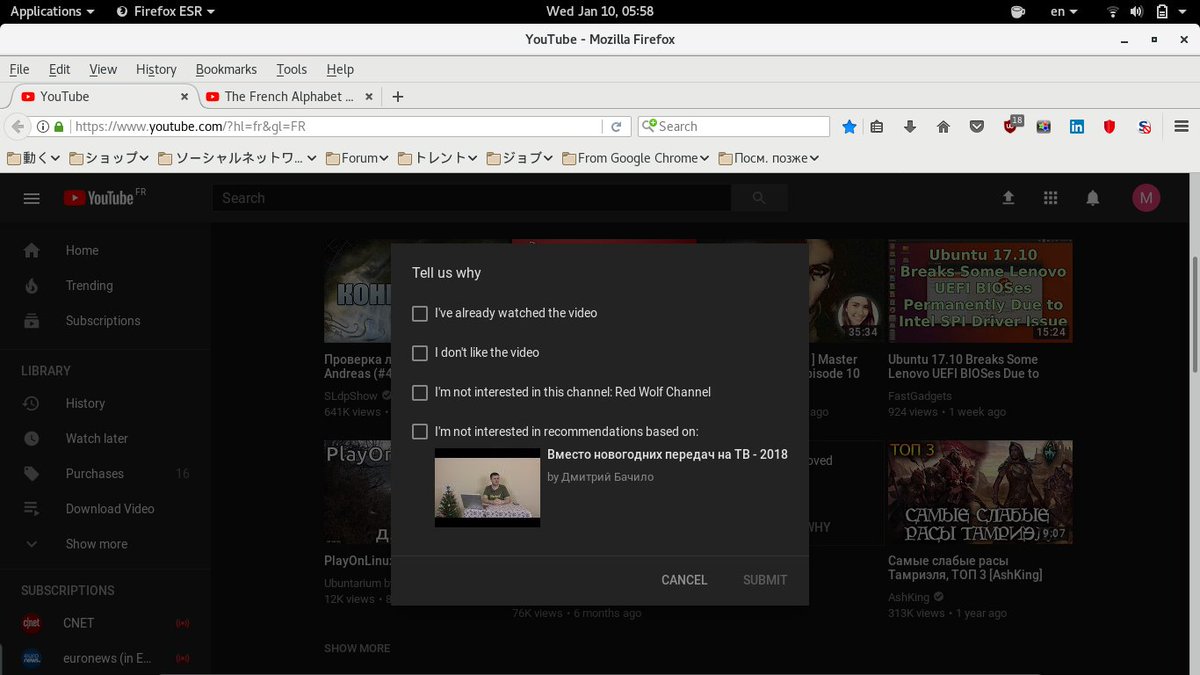Reload the page with the refresh icon

point(617,127)
